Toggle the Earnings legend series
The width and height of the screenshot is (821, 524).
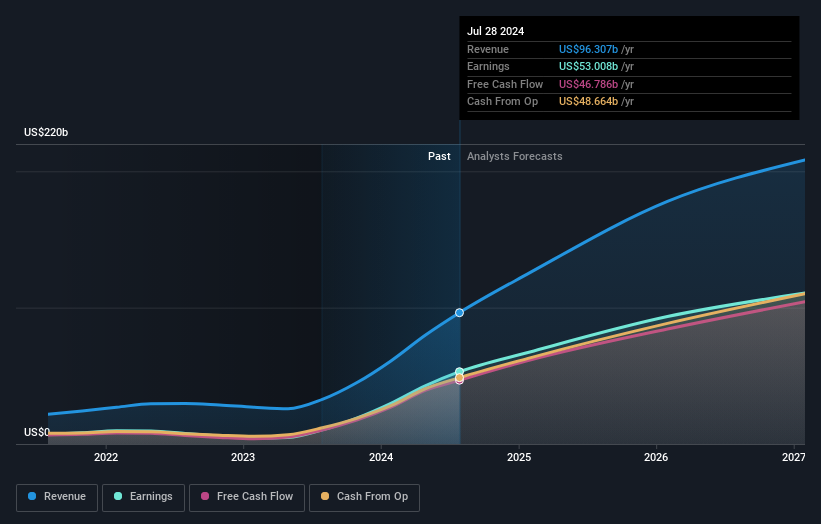point(143,497)
